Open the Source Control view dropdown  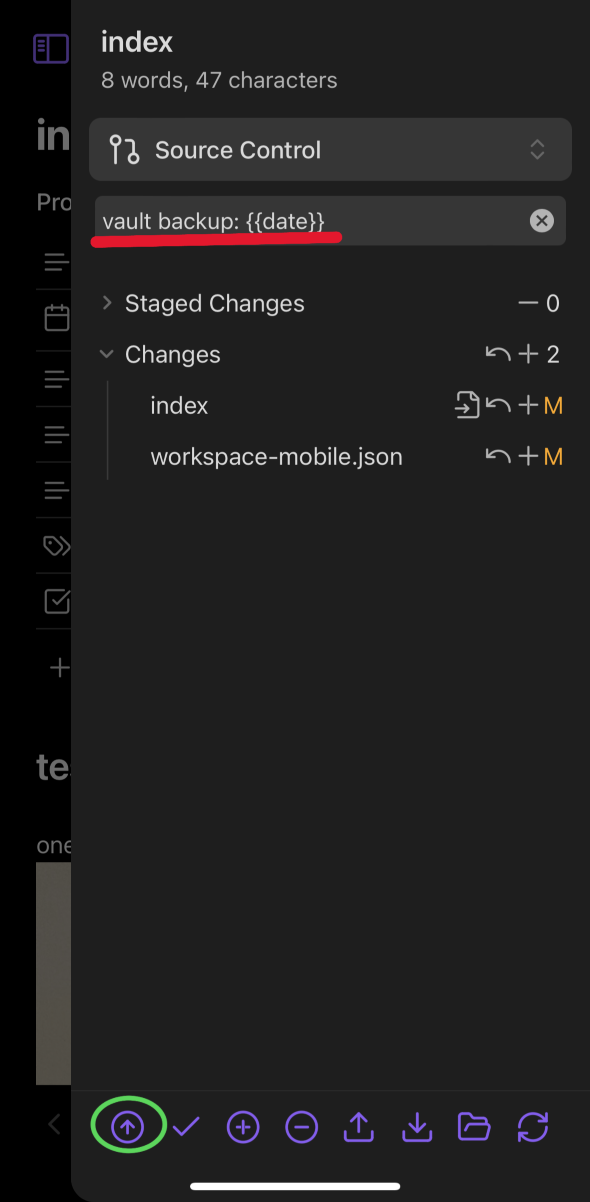tap(330, 150)
